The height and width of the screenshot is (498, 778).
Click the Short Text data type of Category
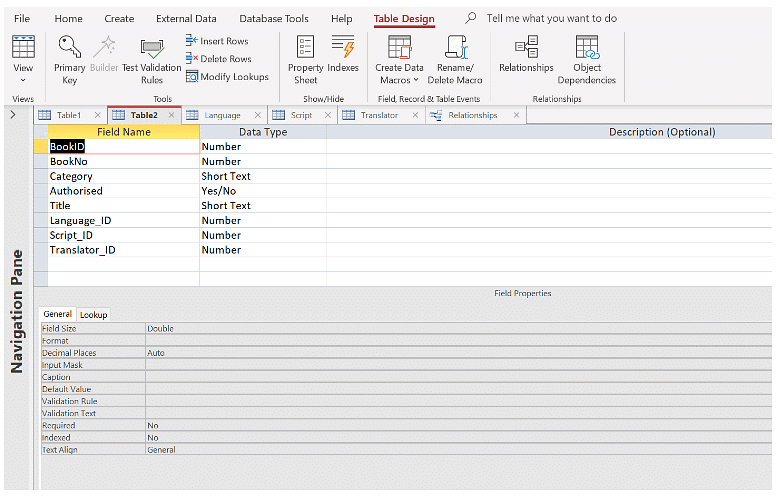263,176
